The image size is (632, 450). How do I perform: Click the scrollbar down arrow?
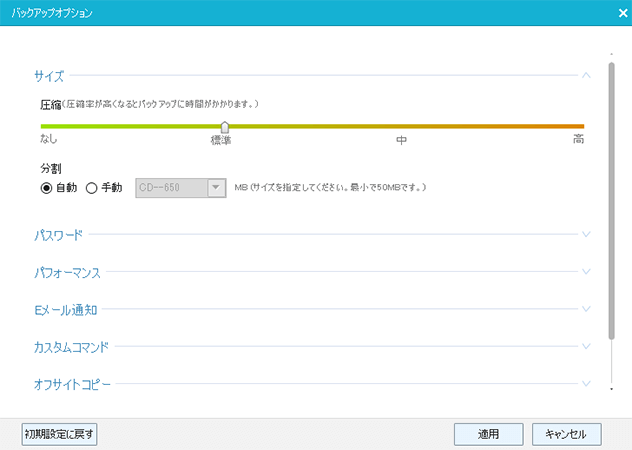pyautogui.click(x=611, y=386)
